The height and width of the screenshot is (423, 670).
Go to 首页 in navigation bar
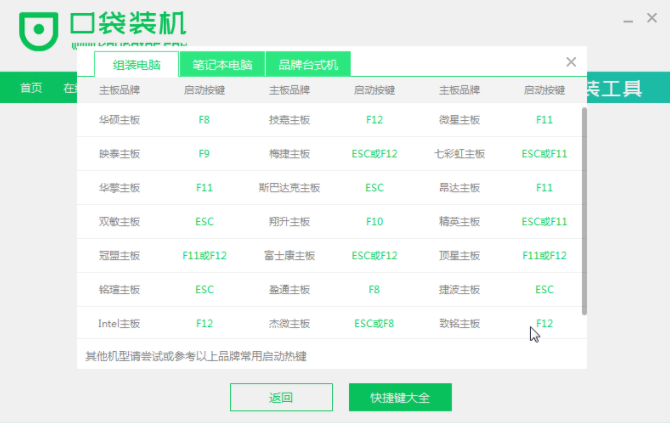pyautogui.click(x=32, y=88)
